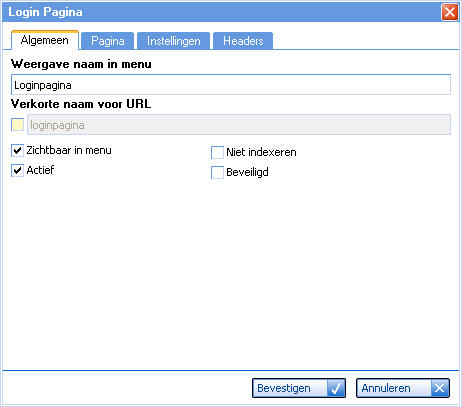Uncheck the Actief checkbox
The image size is (462, 407).
pyautogui.click(x=17, y=170)
